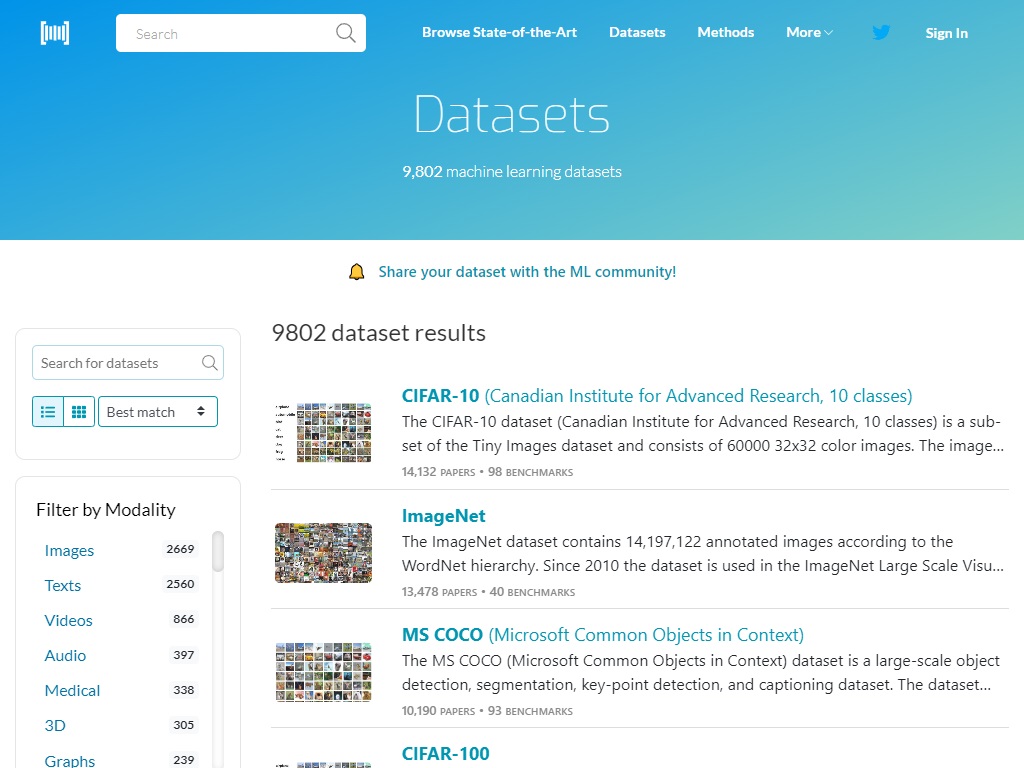
Task: Click '13,478 PAPERS' under ImageNet
Action: (x=440, y=592)
